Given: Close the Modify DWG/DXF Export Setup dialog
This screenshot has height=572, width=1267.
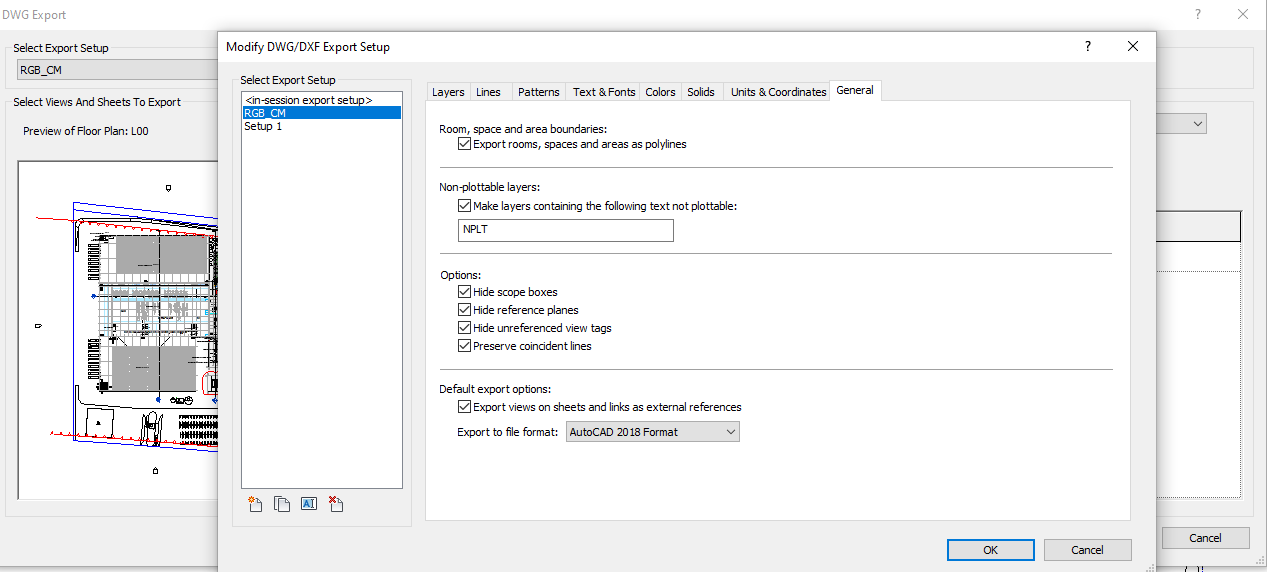Looking at the screenshot, I should click(x=1133, y=47).
